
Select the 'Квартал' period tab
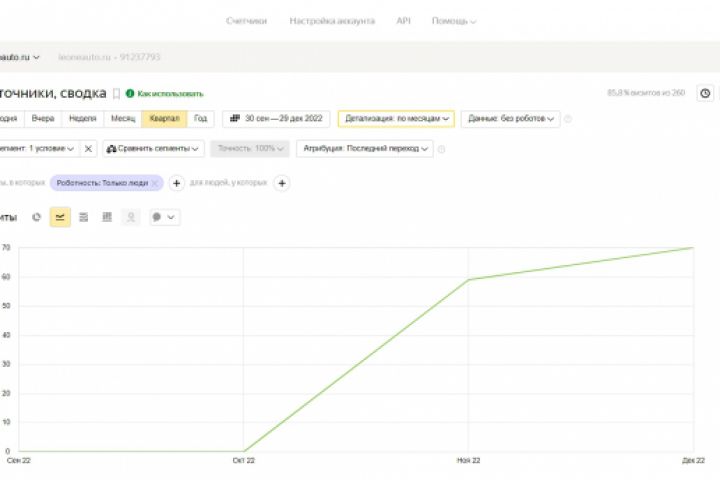click(x=164, y=119)
